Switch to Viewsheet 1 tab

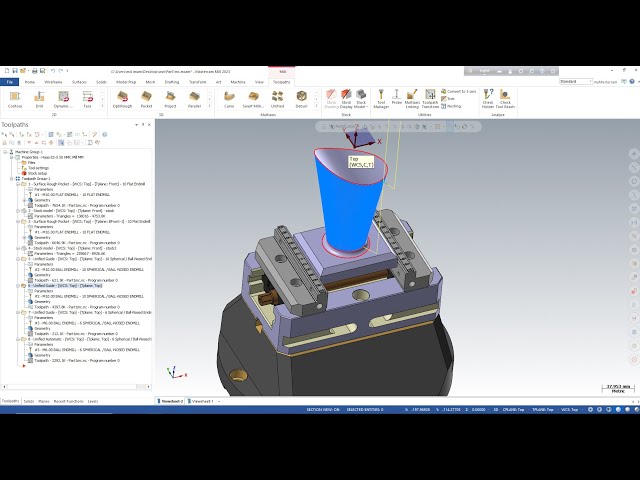click(202, 401)
